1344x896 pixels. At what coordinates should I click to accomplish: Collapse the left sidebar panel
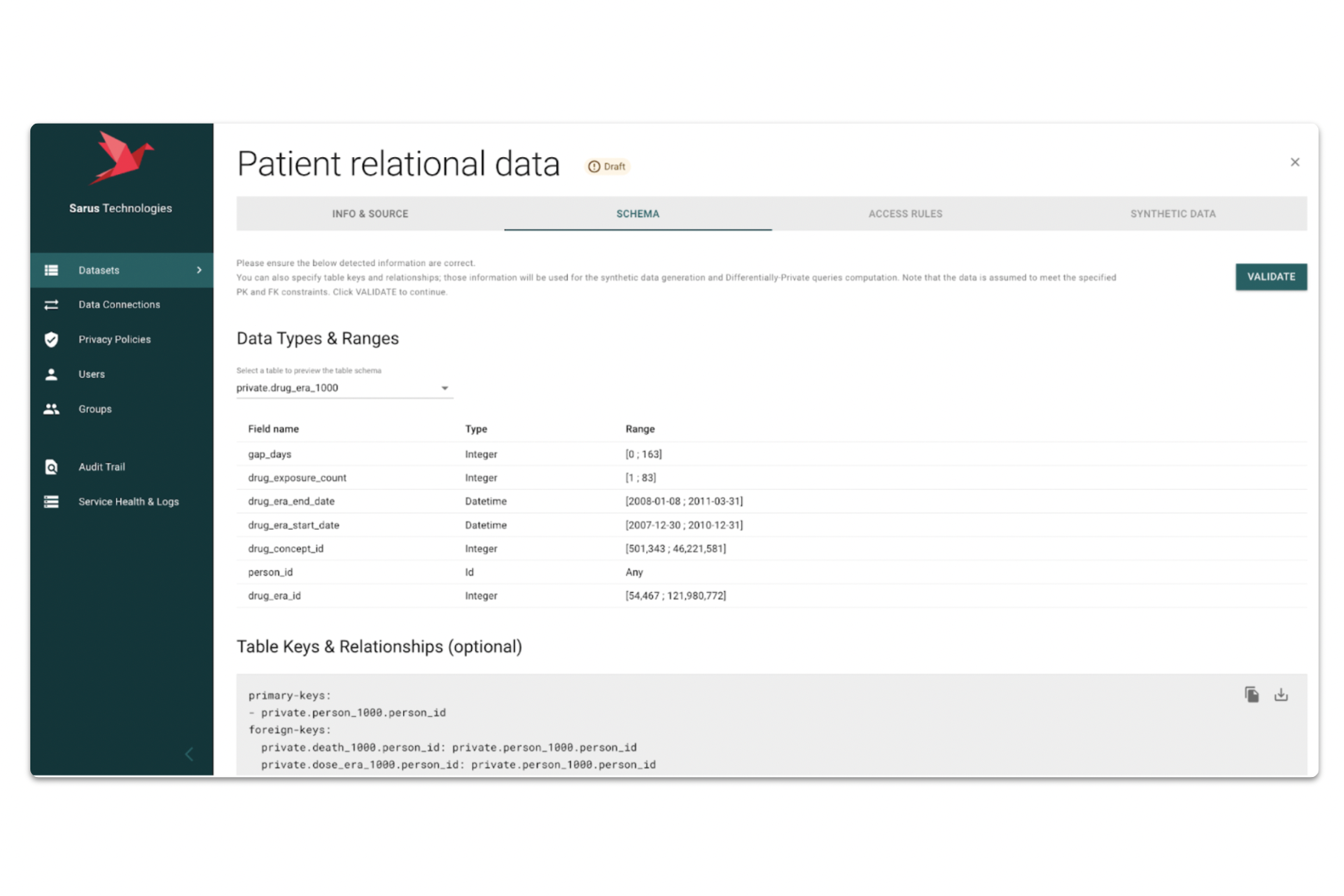click(189, 754)
